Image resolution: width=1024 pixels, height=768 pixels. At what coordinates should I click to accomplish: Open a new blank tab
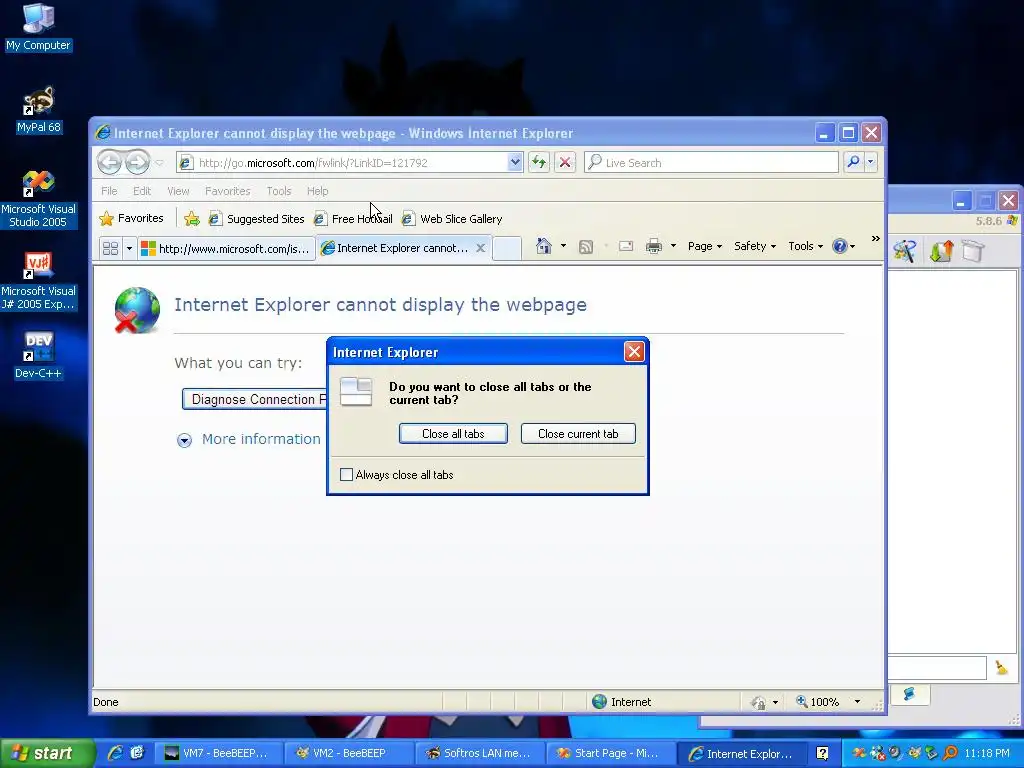(507, 249)
